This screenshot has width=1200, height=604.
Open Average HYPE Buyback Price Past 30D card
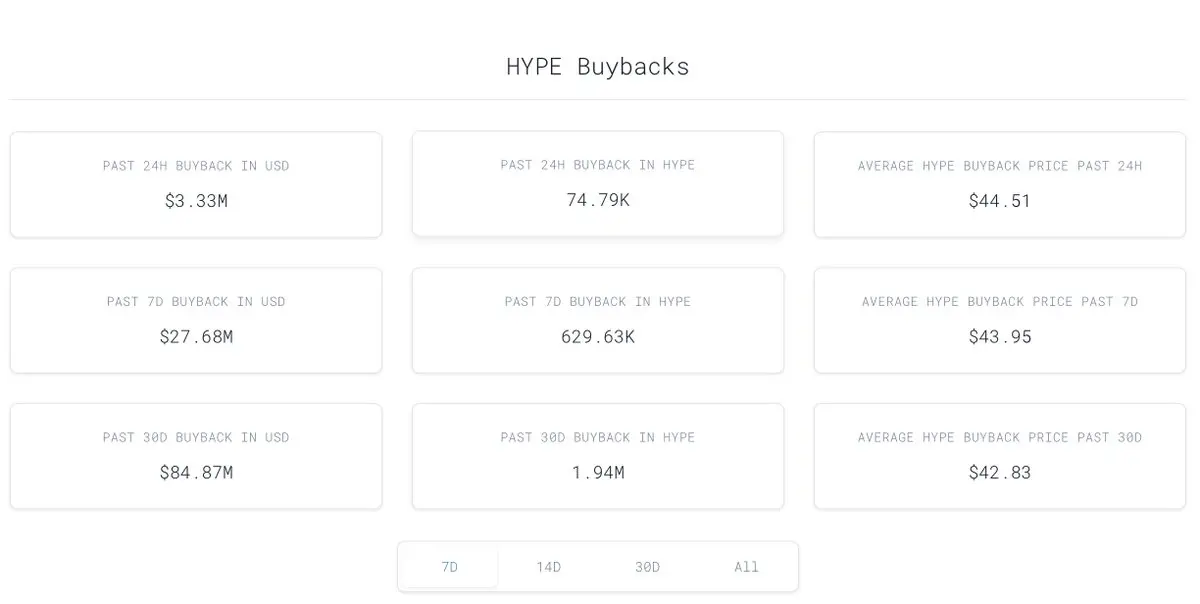coord(1000,457)
